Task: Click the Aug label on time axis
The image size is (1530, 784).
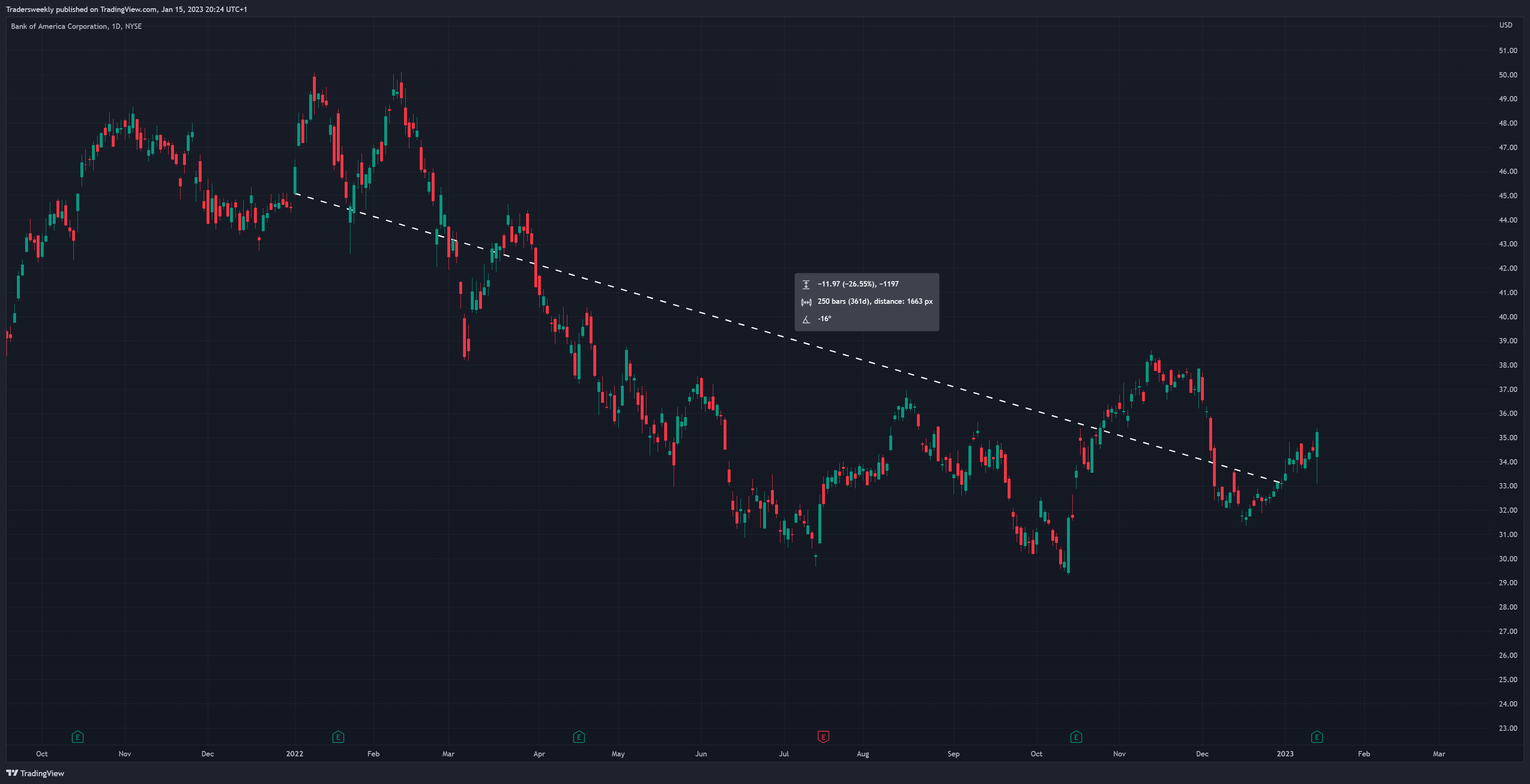Action: point(863,754)
